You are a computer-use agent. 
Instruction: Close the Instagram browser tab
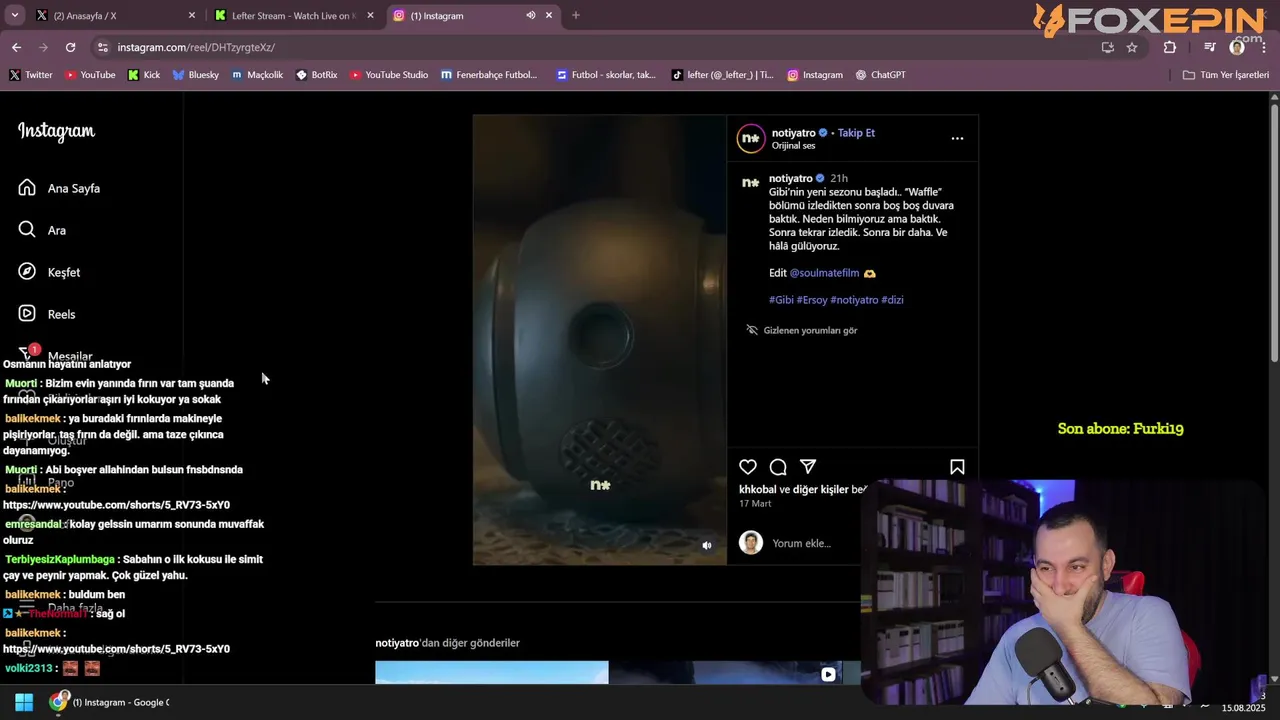[548, 15]
